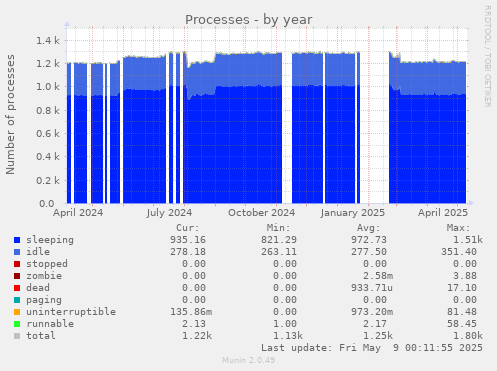The height and width of the screenshot is (371, 497).
Task: Click the 'Munin 2.0.49' footer text
Action: click(249, 360)
